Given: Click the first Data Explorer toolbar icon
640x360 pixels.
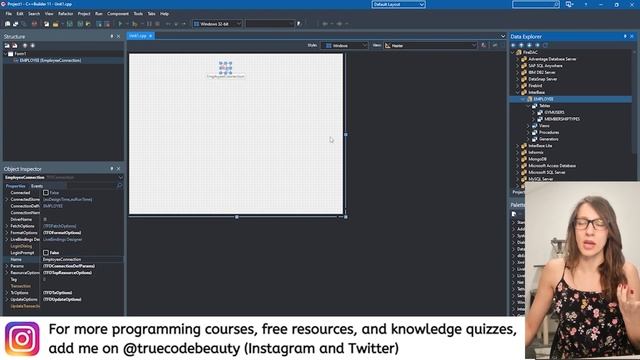Looking at the screenshot, I should [x=514, y=45].
